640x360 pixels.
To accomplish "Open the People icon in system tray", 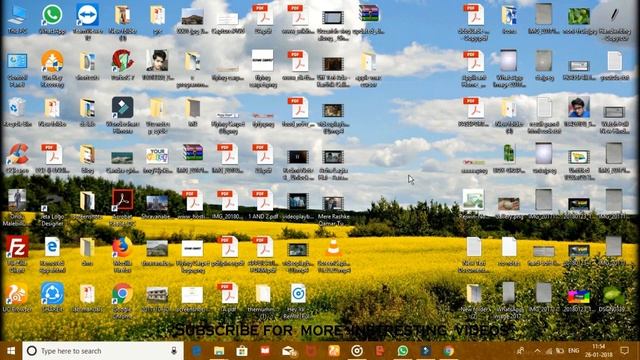I will click(x=520, y=351).
